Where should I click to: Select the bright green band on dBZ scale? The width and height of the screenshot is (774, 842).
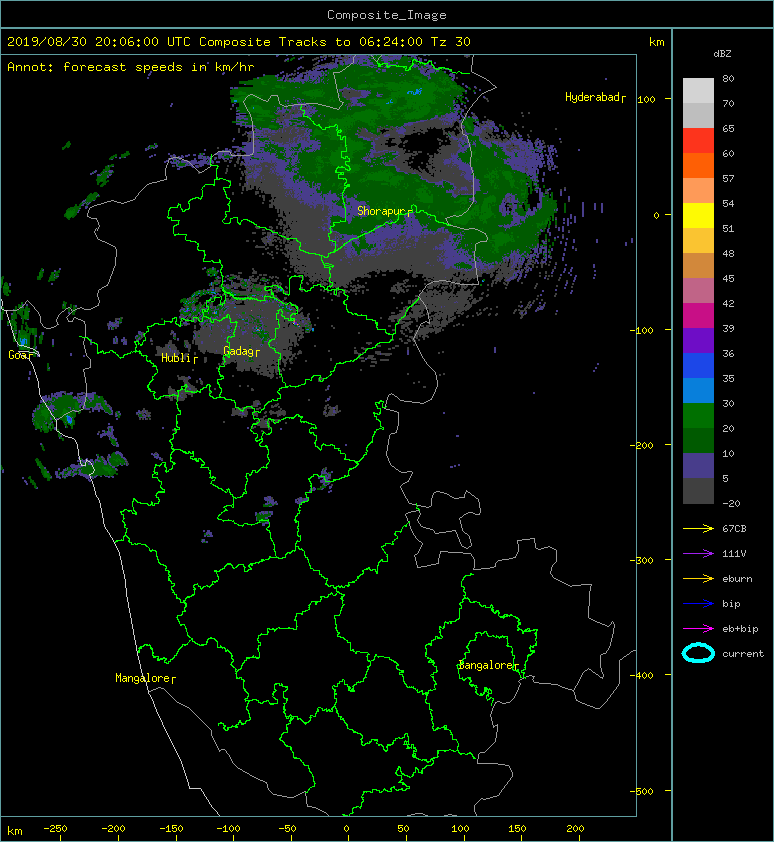(698, 415)
